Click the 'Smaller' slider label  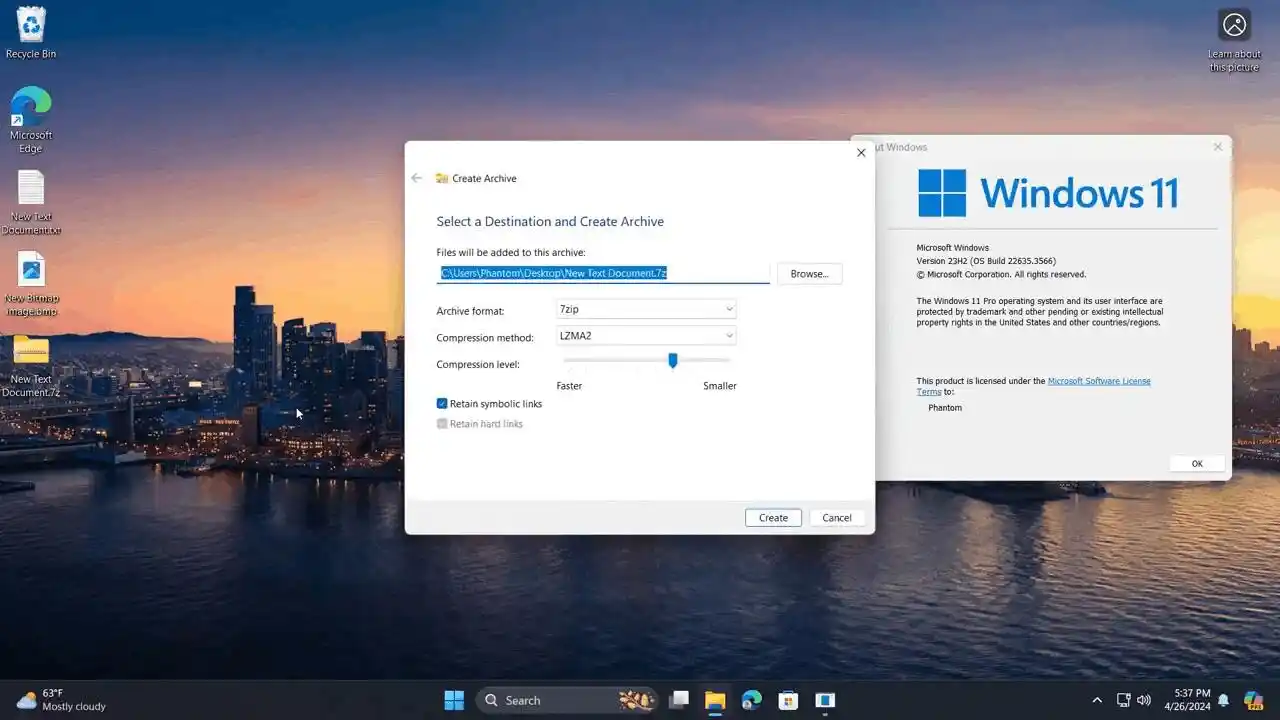(x=720, y=386)
